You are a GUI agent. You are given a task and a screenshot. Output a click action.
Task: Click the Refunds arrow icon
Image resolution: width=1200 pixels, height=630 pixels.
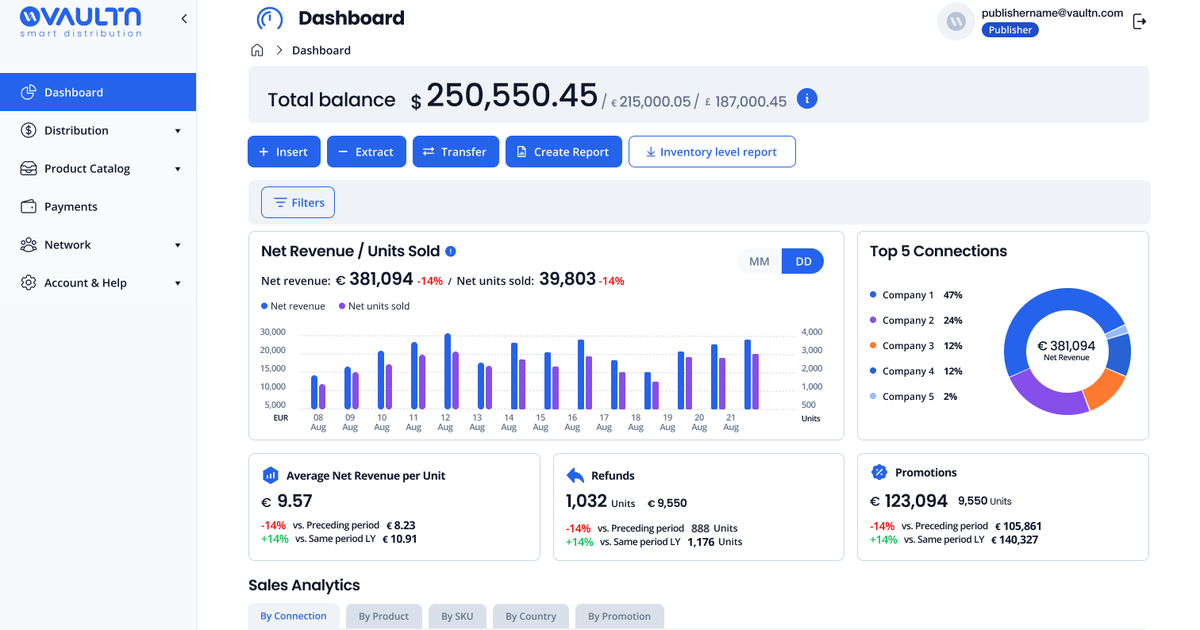[x=575, y=475]
